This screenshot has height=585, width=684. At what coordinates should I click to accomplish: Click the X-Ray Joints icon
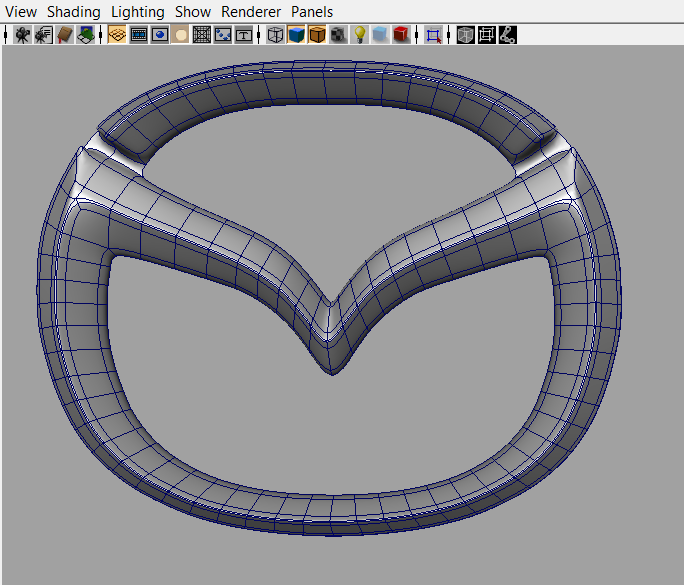coord(507,35)
